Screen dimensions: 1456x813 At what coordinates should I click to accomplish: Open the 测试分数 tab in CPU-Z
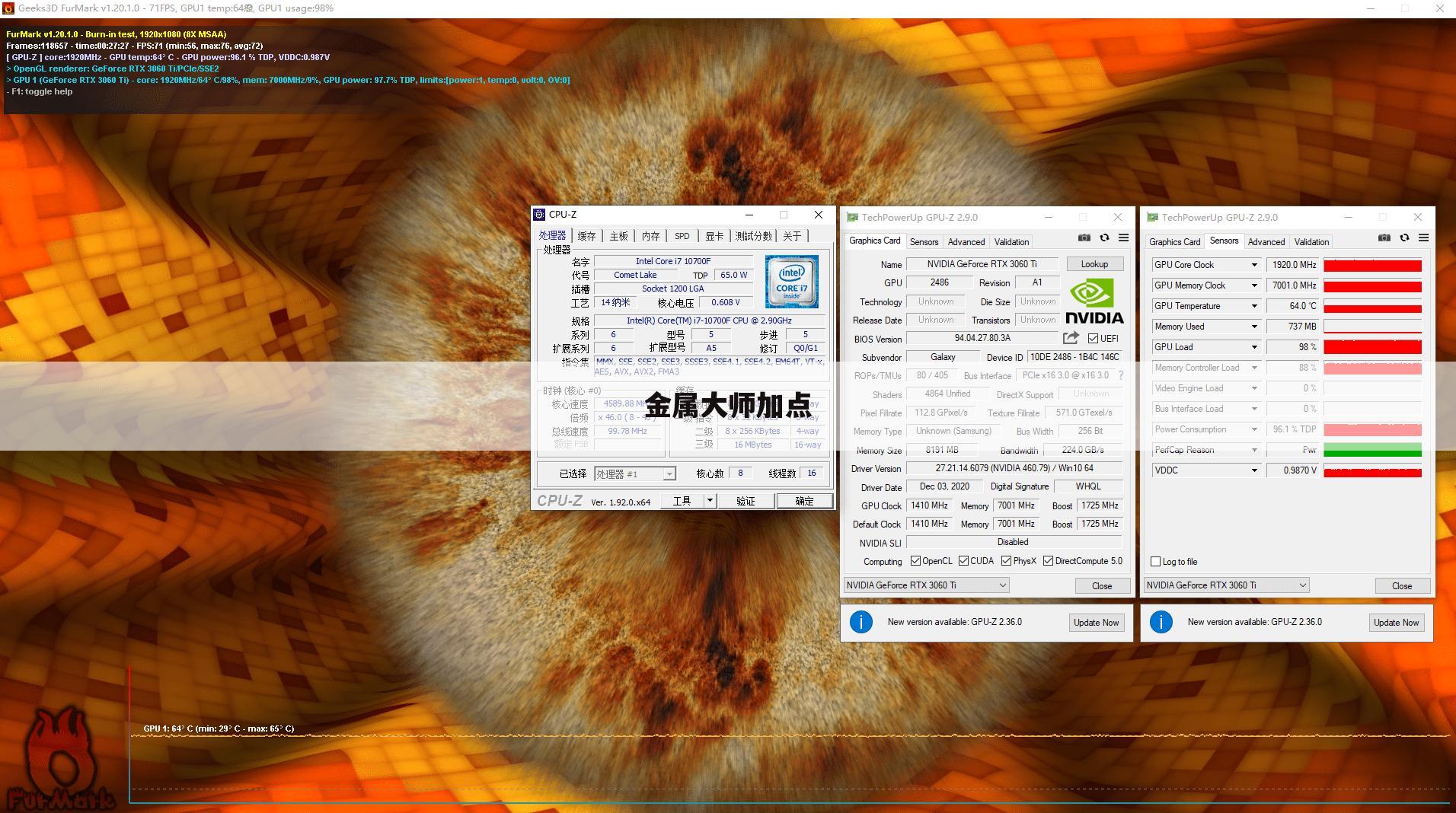click(753, 236)
